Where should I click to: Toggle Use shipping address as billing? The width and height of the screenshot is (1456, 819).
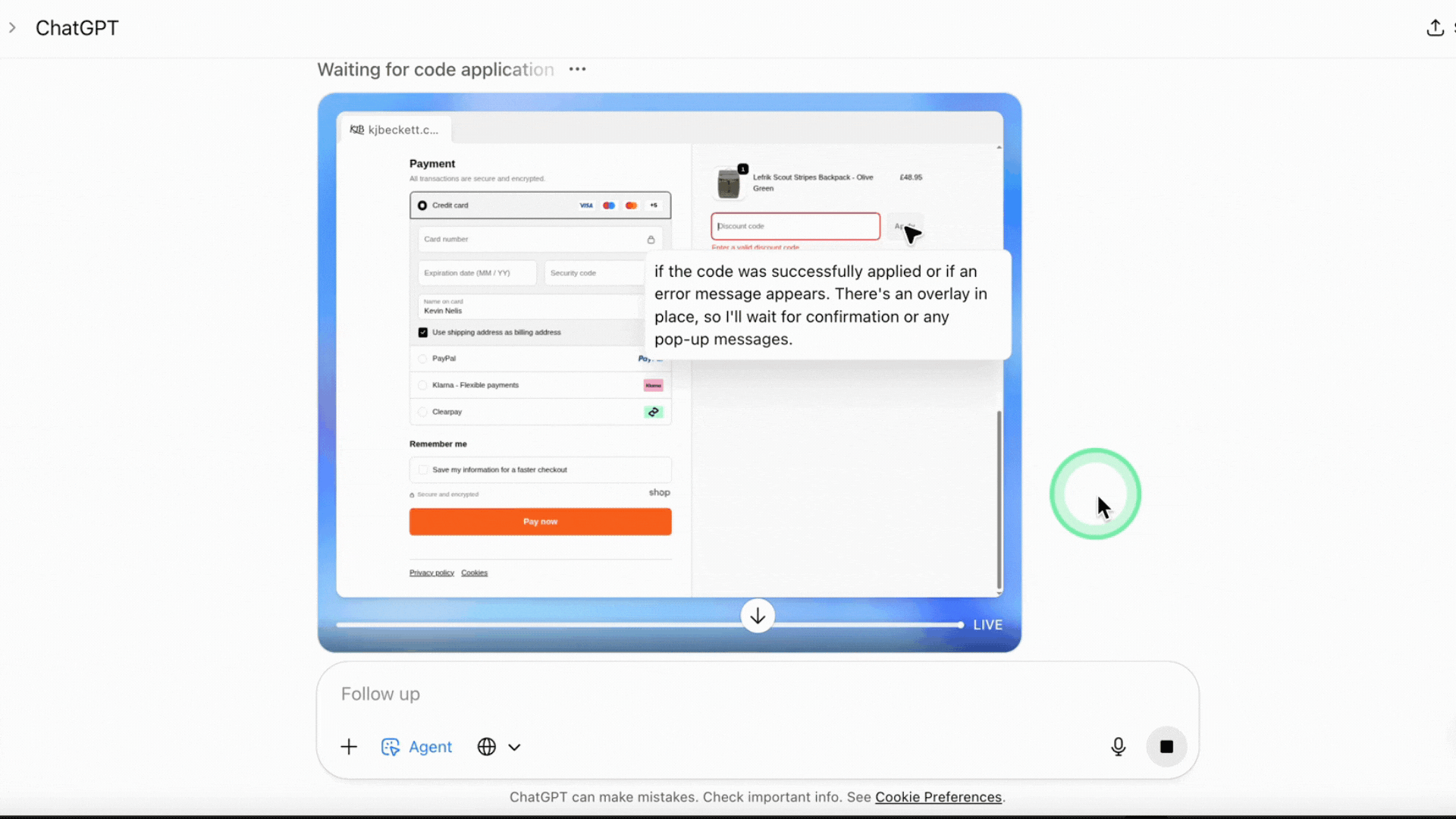click(x=423, y=332)
